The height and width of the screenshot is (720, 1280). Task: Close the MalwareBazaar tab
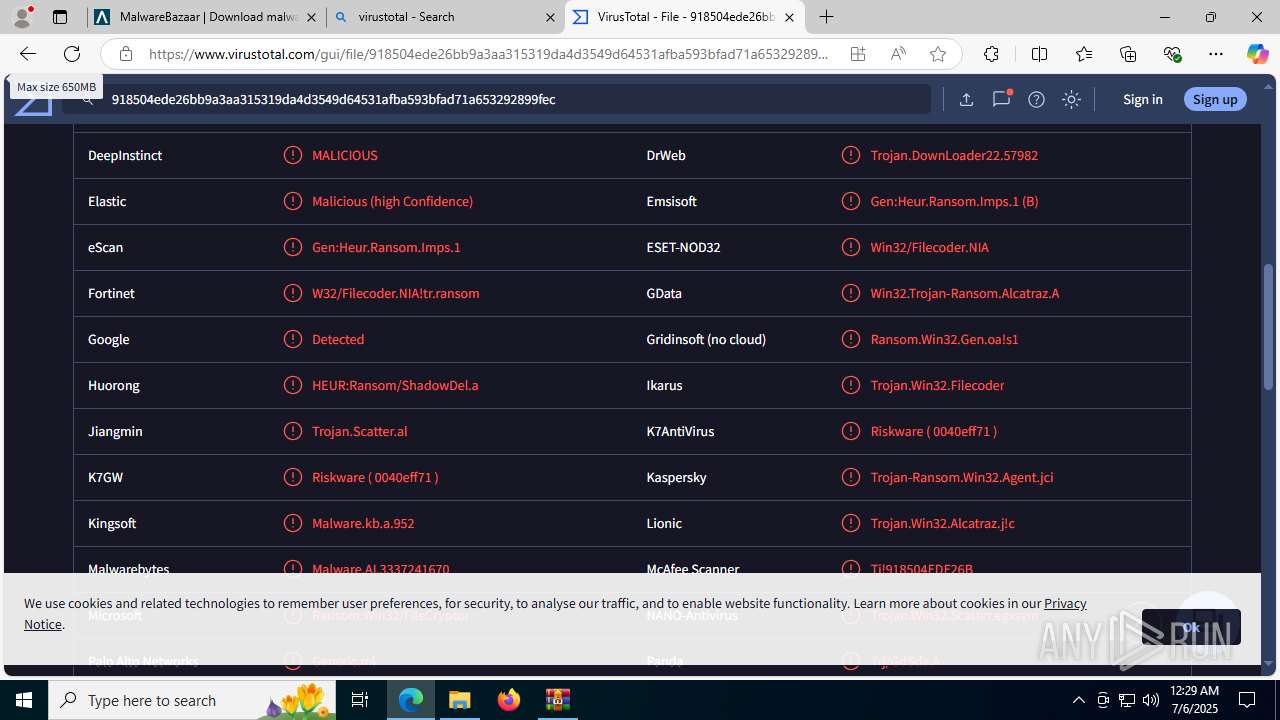(312, 17)
